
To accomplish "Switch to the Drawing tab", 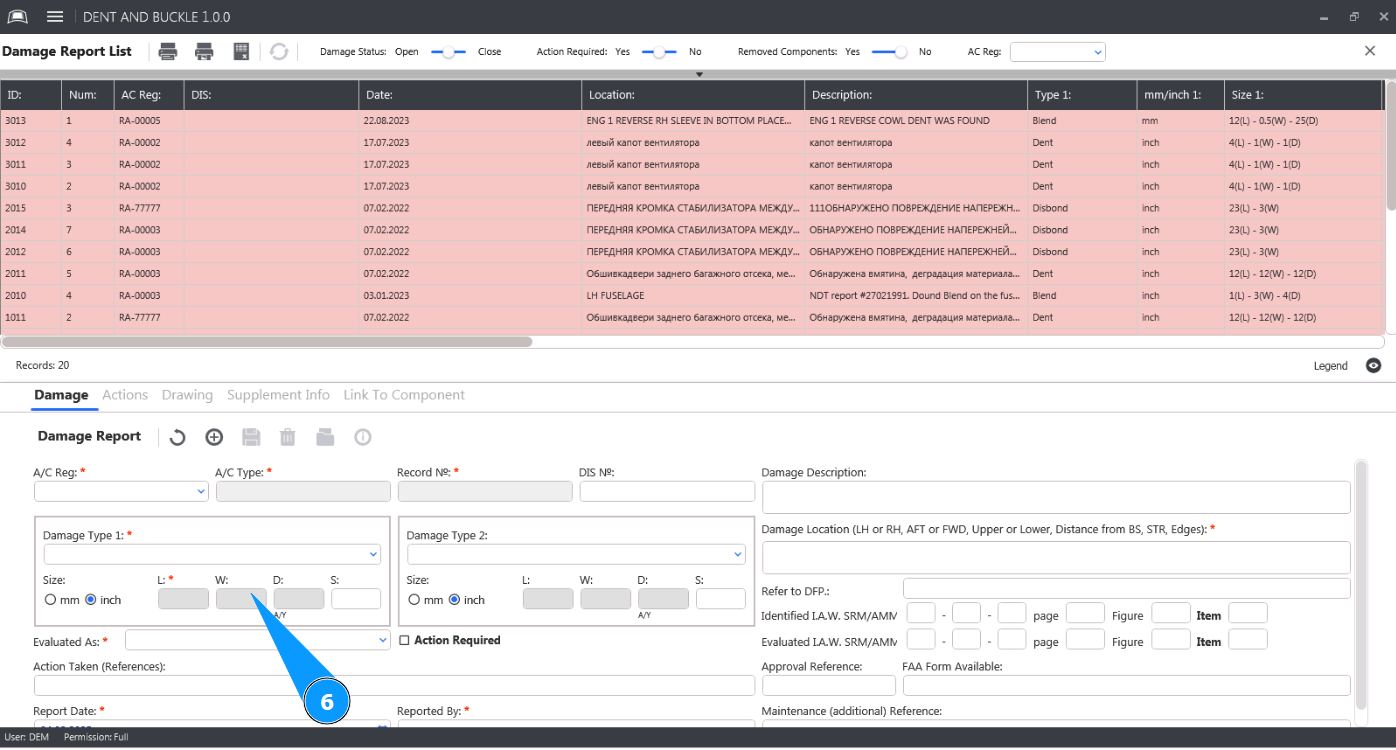I will point(187,395).
